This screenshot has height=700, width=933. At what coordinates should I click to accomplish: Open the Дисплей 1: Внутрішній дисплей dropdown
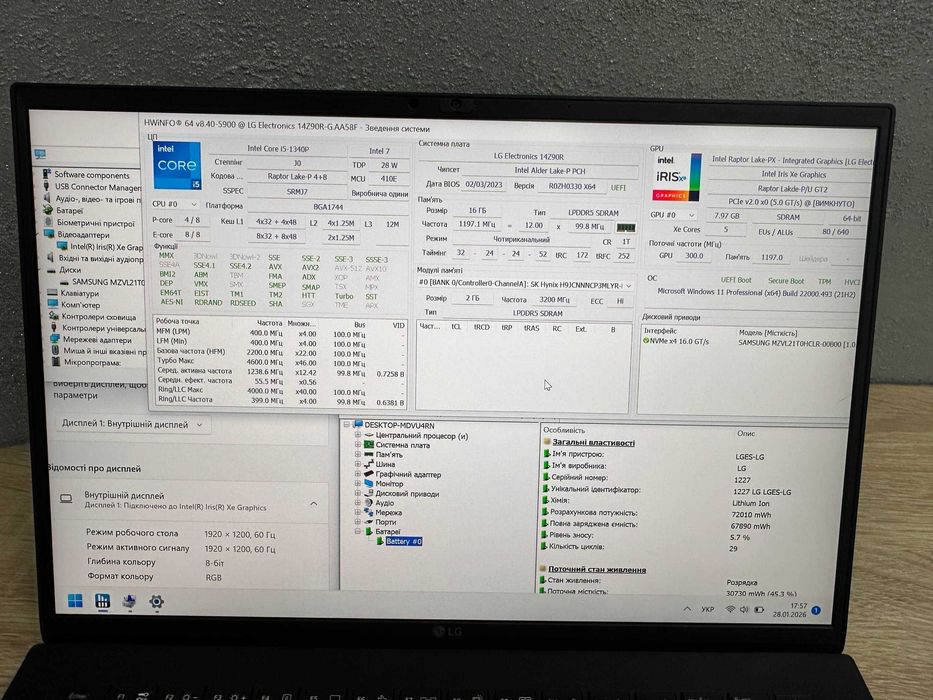pos(132,424)
